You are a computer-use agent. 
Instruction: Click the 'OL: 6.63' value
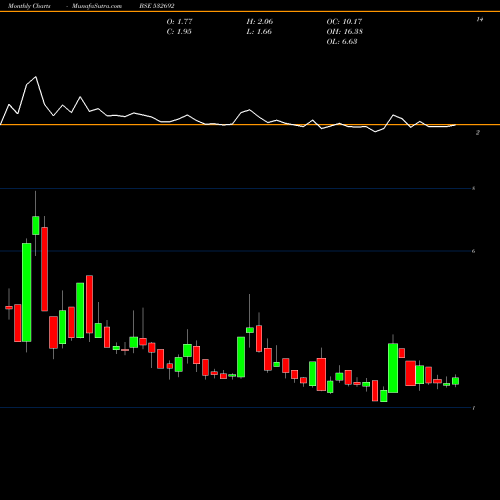(x=342, y=41)
